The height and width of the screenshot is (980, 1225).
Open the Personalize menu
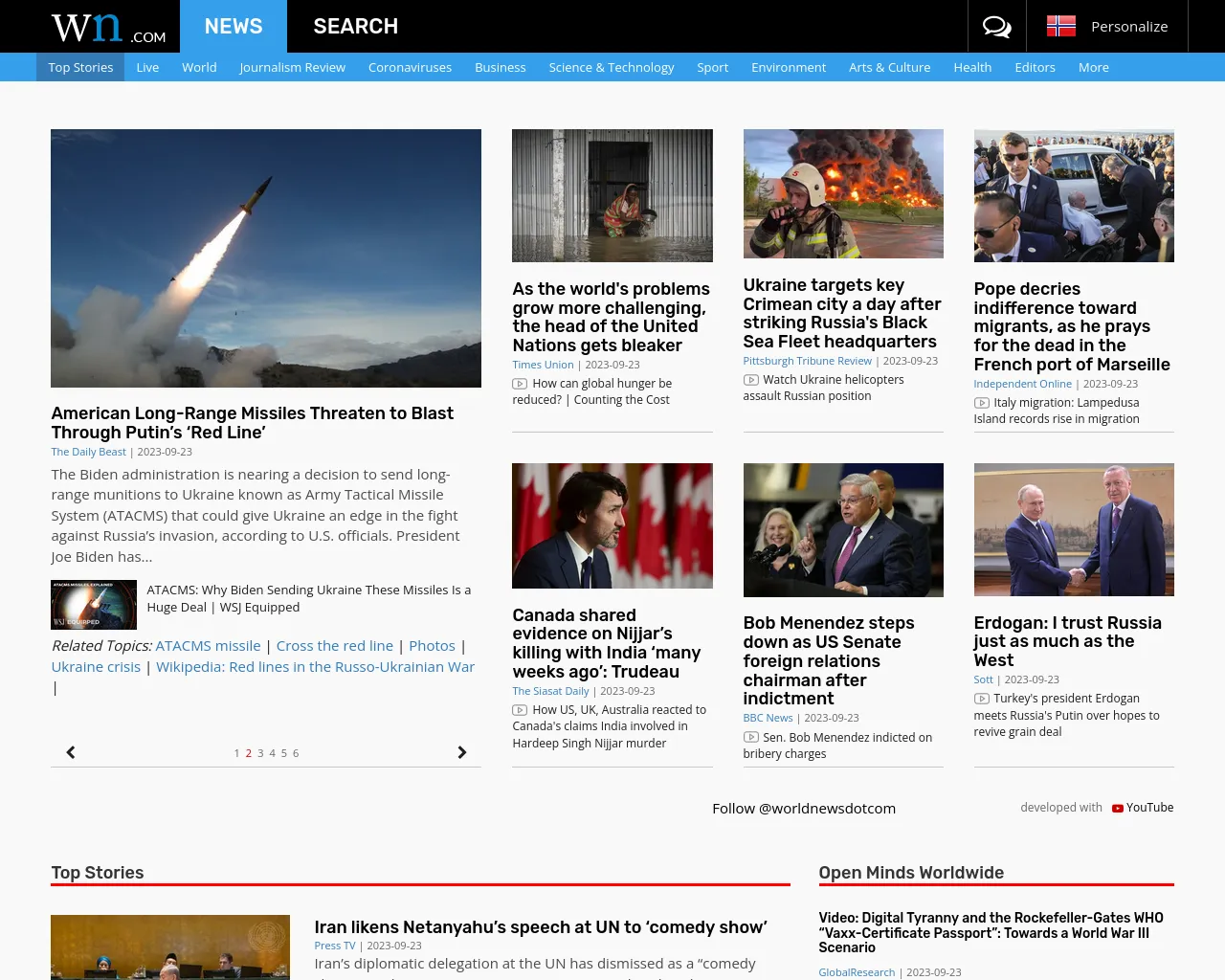click(x=1128, y=27)
